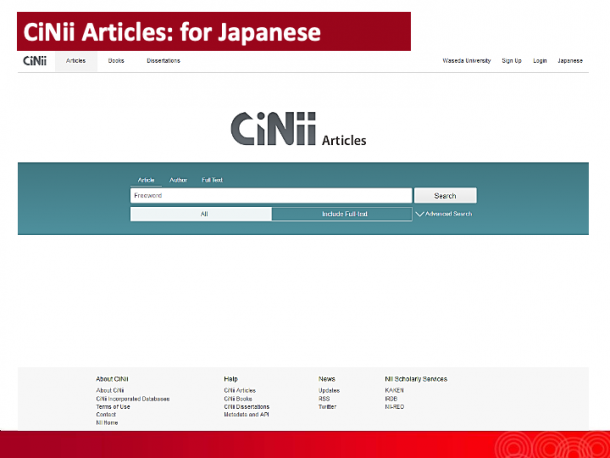Screen dimensions: 610x458
Task: Open Updates news link
Action: click(329, 390)
